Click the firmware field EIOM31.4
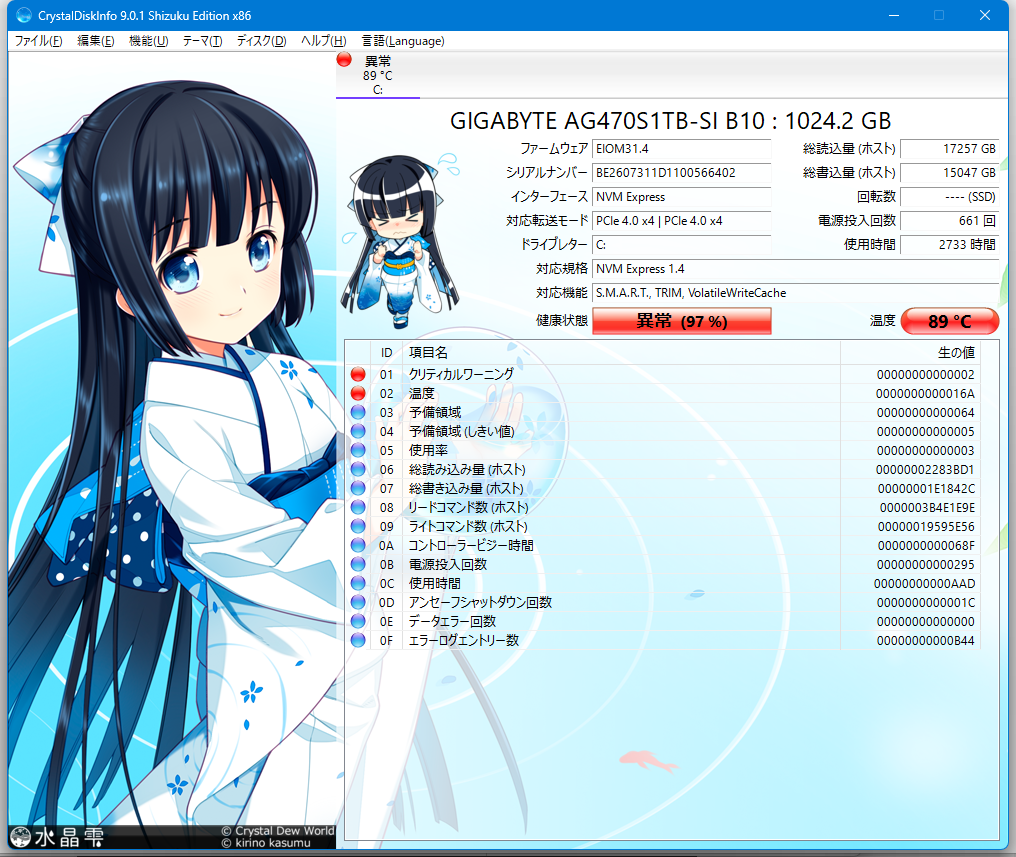 click(682, 149)
